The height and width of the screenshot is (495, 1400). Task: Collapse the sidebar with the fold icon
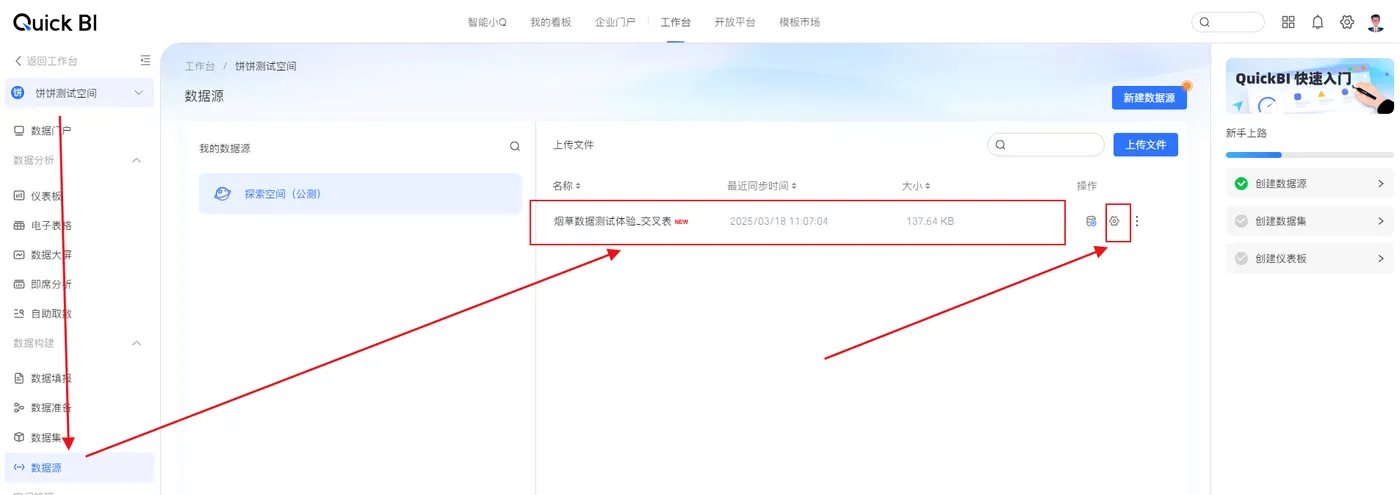coord(146,61)
